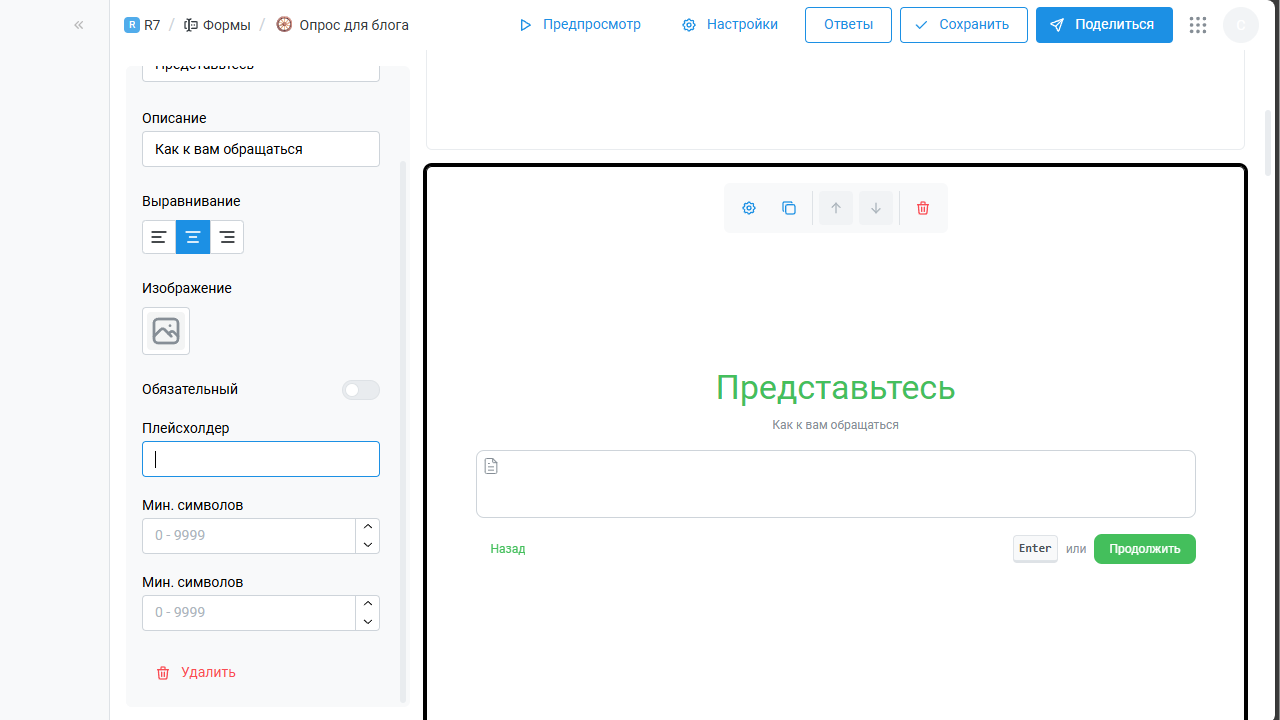Image resolution: width=1280 pixels, height=720 pixels.
Task: Click the Enter key hint
Action: click(1035, 548)
